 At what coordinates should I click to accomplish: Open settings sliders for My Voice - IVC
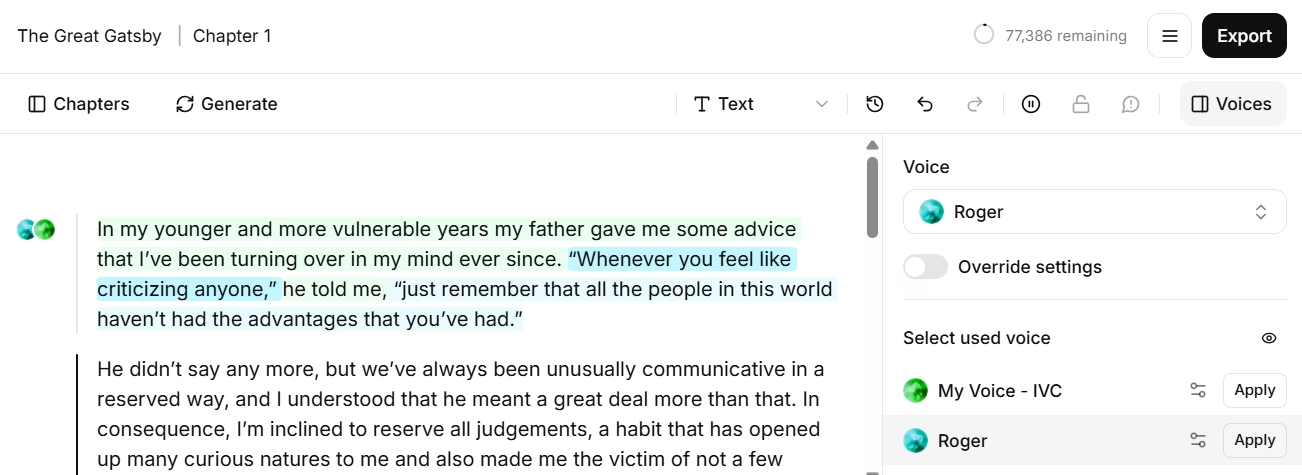[1198, 390]
